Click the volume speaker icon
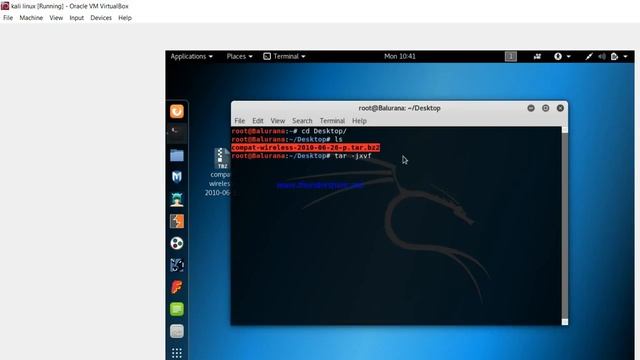 coord(602,56)
